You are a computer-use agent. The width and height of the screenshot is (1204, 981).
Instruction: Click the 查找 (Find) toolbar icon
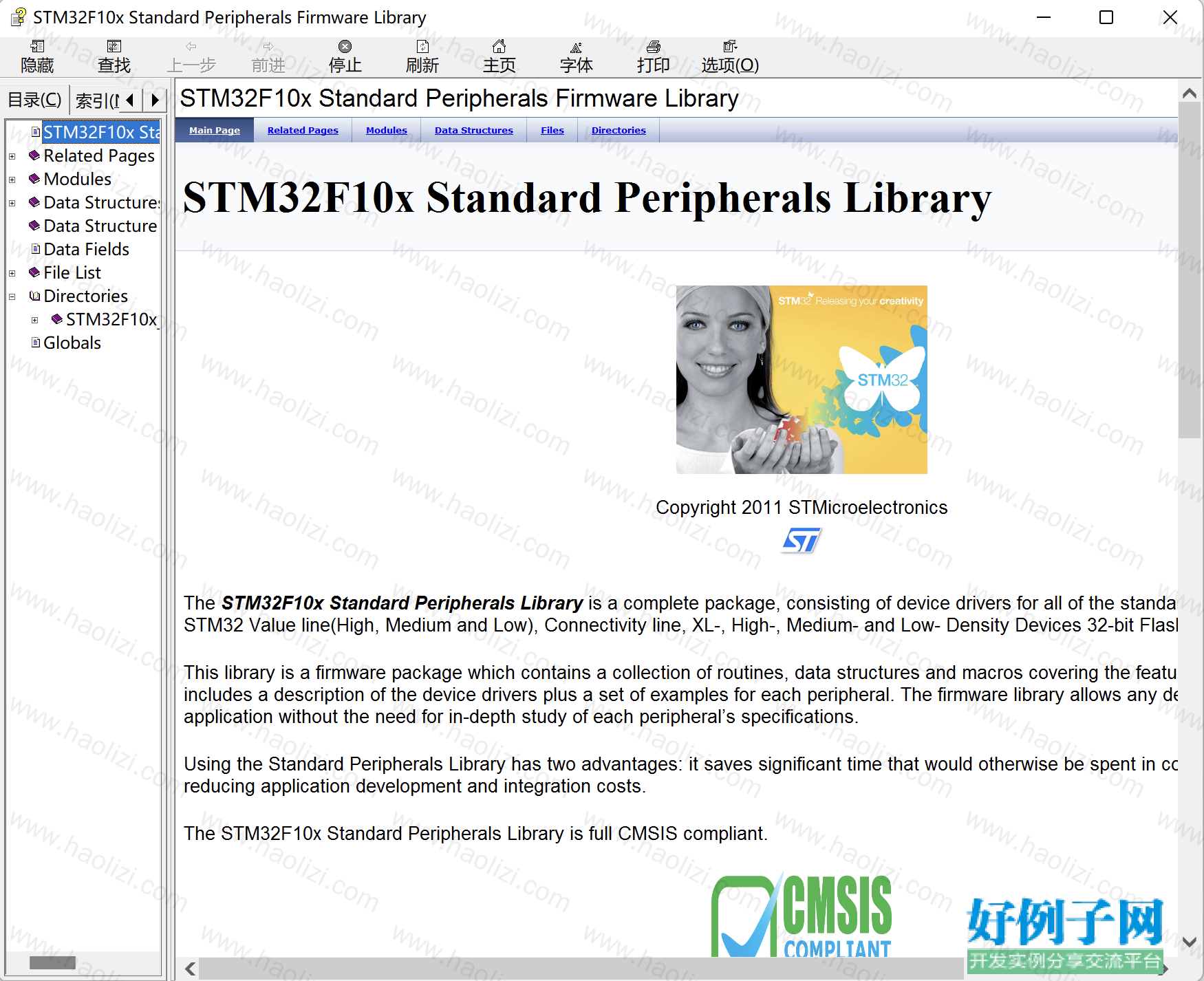point(114,47)
